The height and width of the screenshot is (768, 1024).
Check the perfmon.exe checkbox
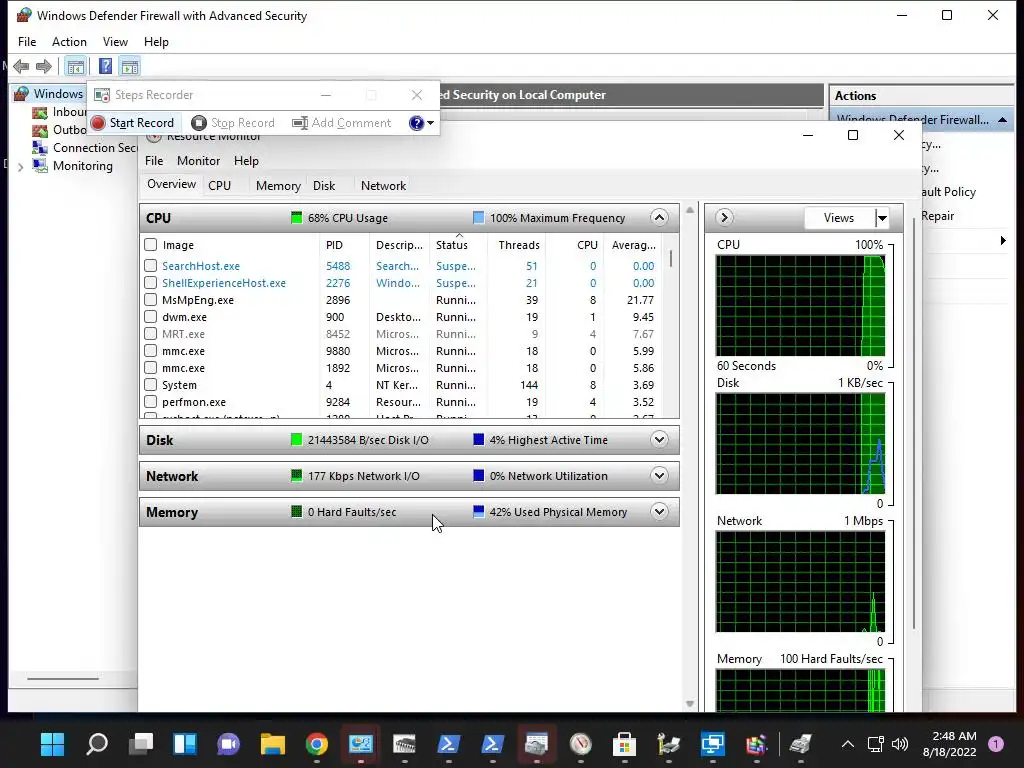pos(151,402)
